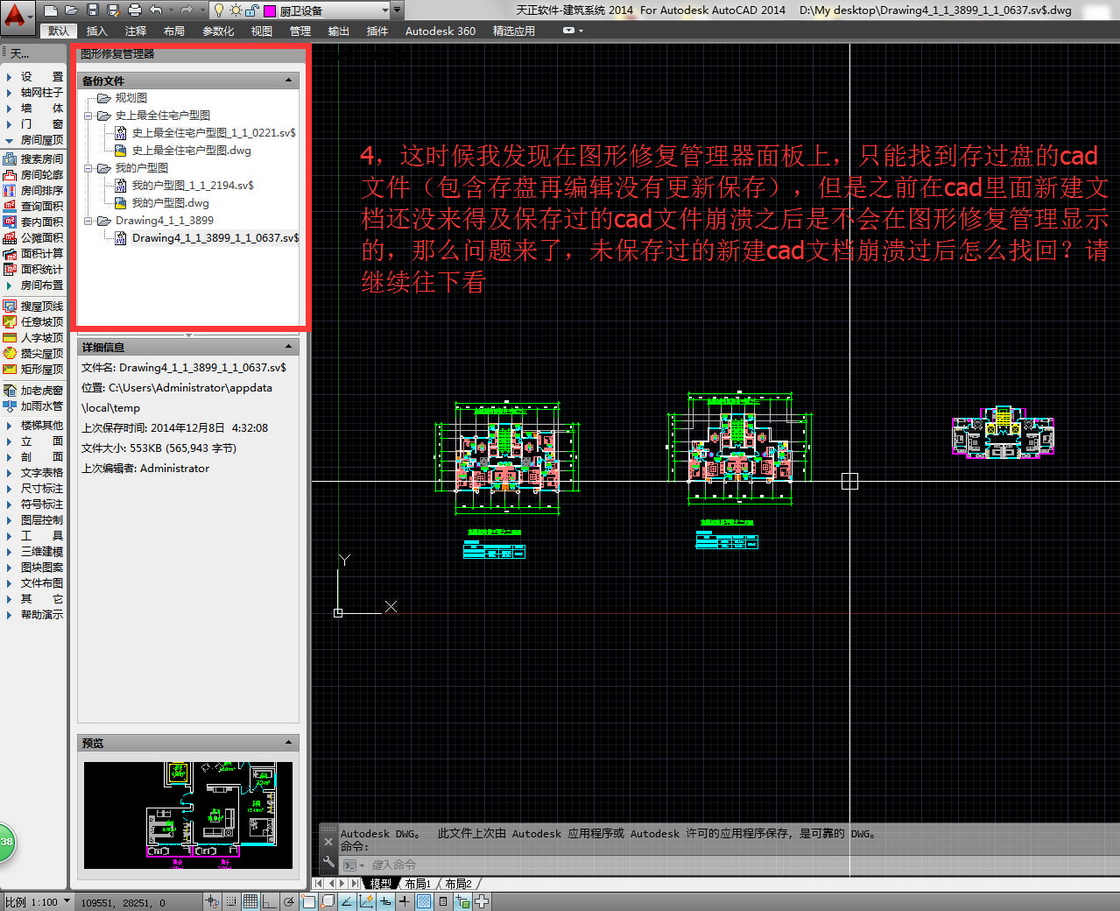This screenshot has width=1120, height=911.
Task: Open the 比例 1:100 scale dropdown
Action: click(x=67, y=901)
